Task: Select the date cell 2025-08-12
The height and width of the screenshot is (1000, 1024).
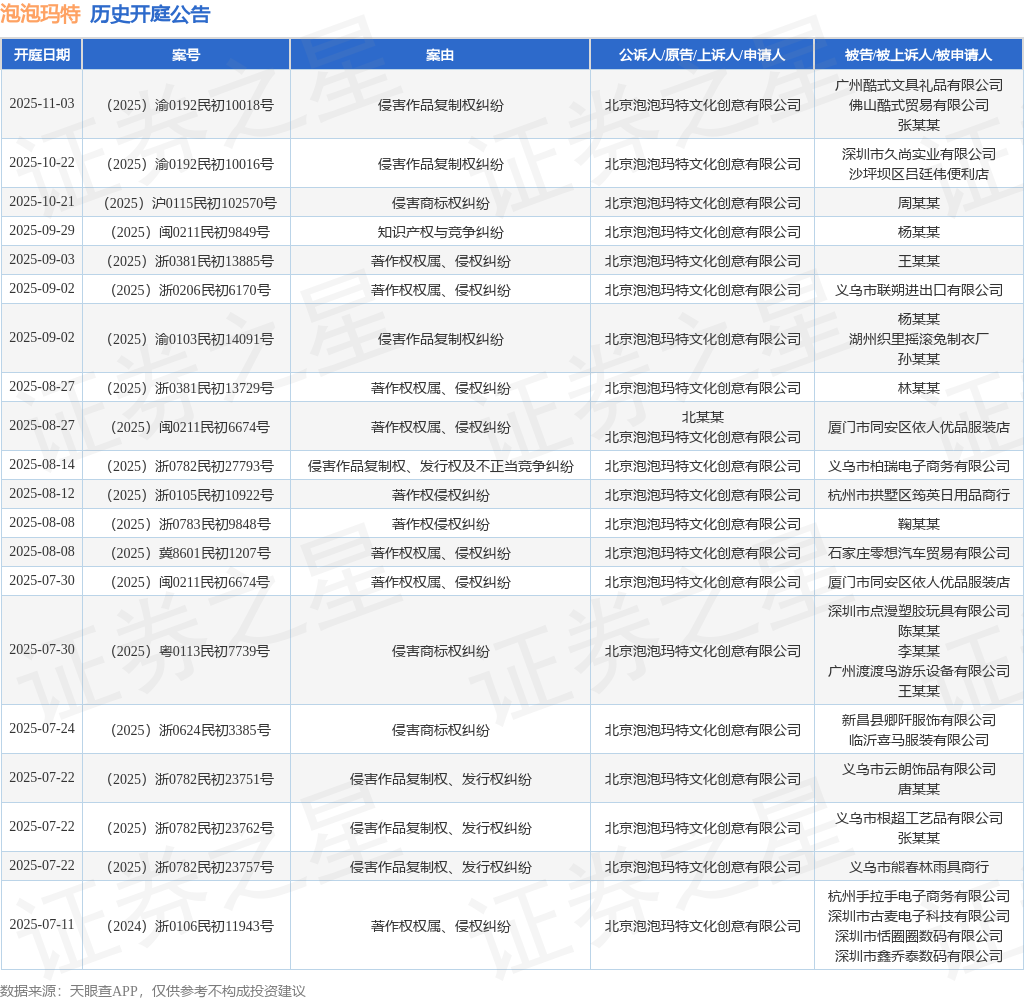Action: coord(42,494)
